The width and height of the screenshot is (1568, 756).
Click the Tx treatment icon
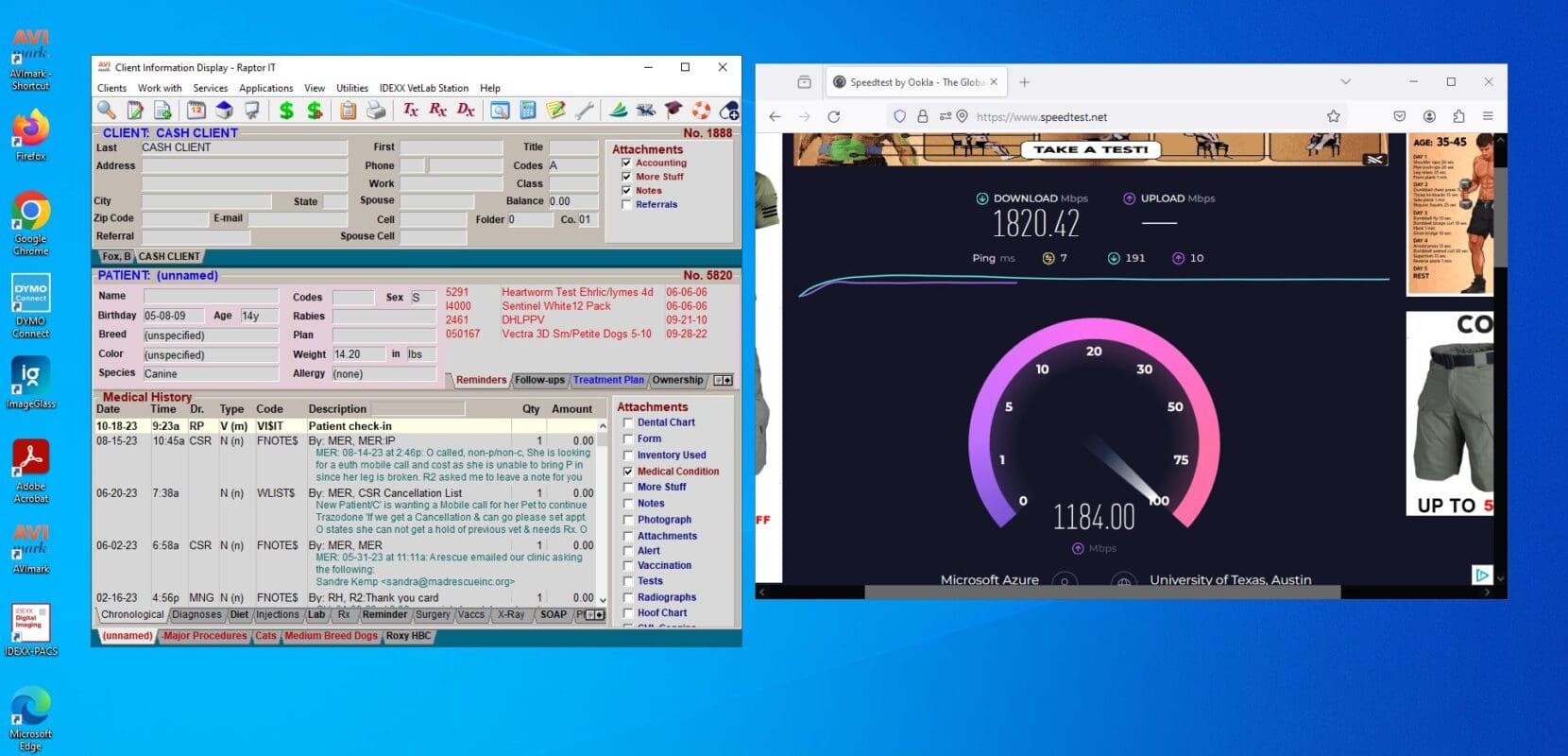tap(410, 111)
